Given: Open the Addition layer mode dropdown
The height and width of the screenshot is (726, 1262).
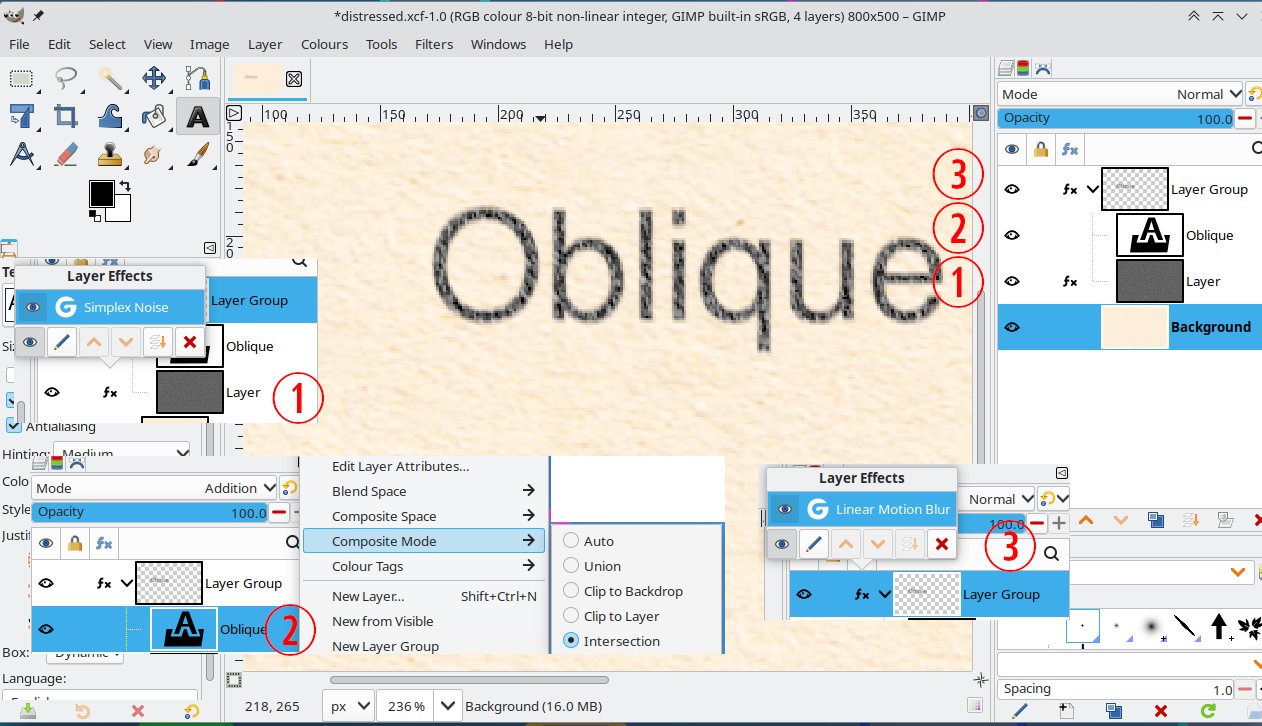Looking at the screenshot, I should (x=154, y=488).
